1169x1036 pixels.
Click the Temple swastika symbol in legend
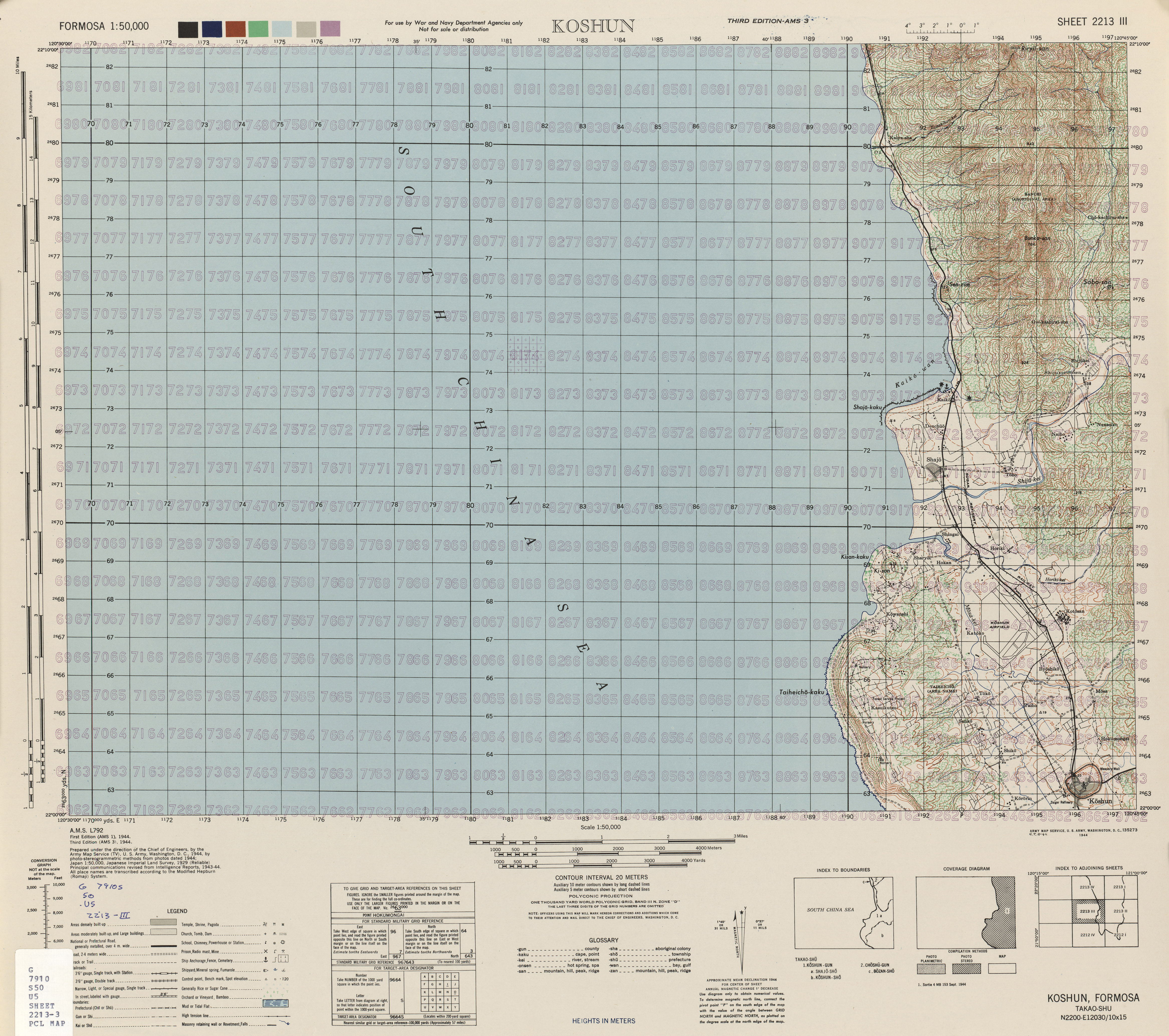pos(265,925)
